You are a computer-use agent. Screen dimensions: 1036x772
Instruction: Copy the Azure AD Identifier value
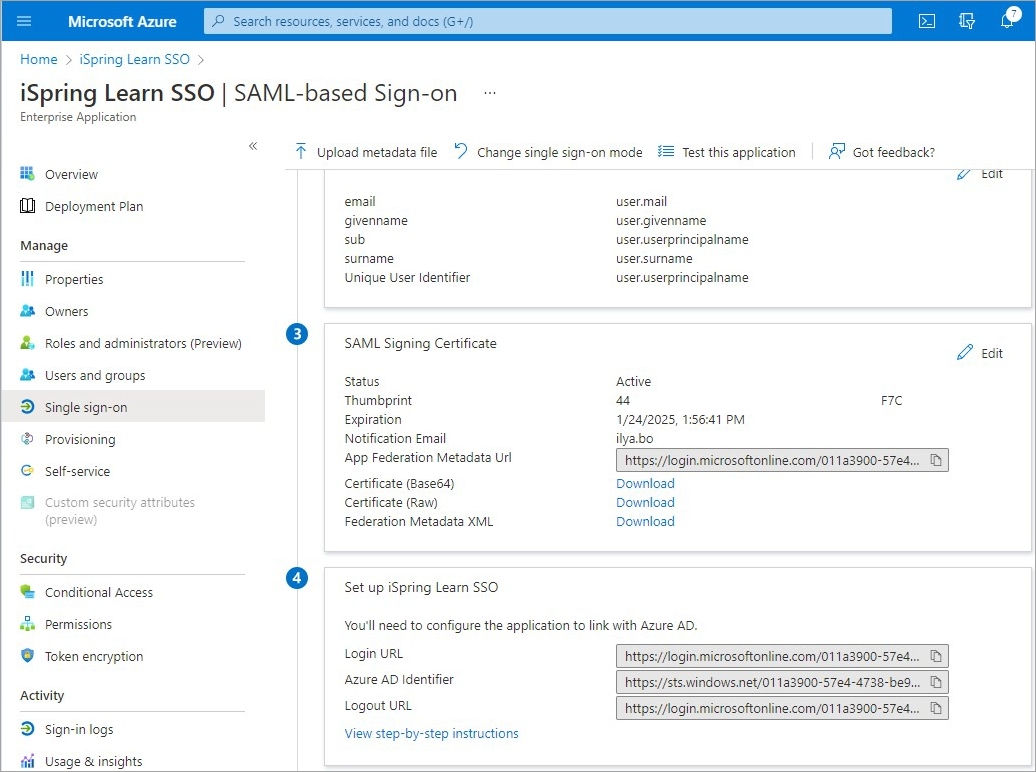(936, 682)
